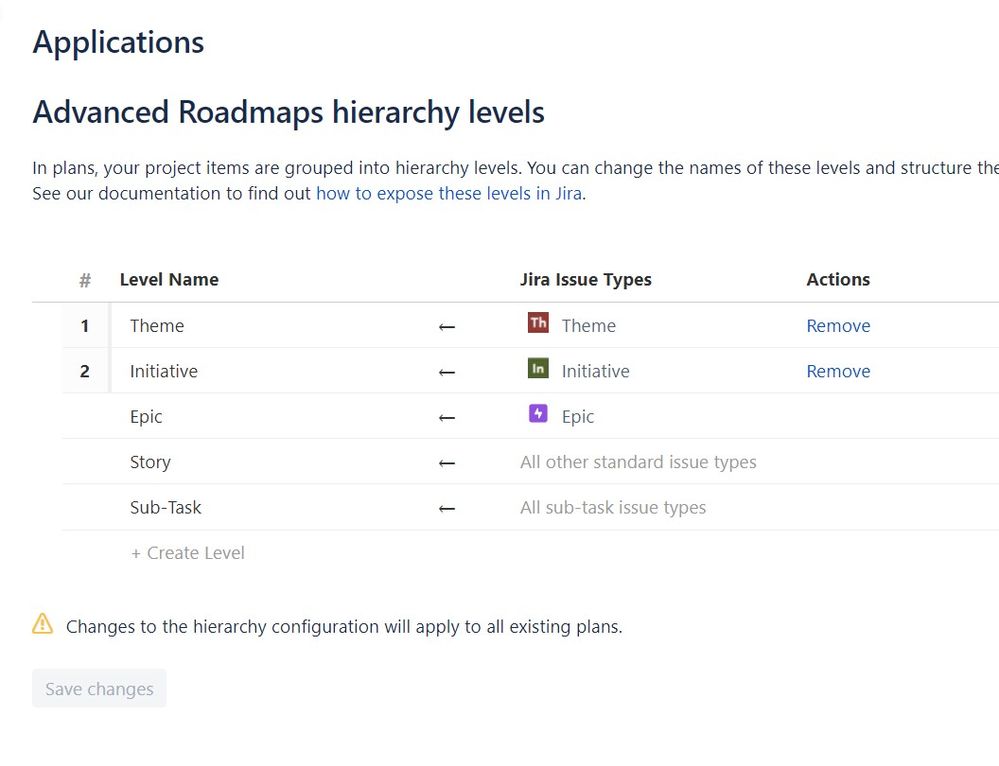Click the Level Name column header

[169, 279]
